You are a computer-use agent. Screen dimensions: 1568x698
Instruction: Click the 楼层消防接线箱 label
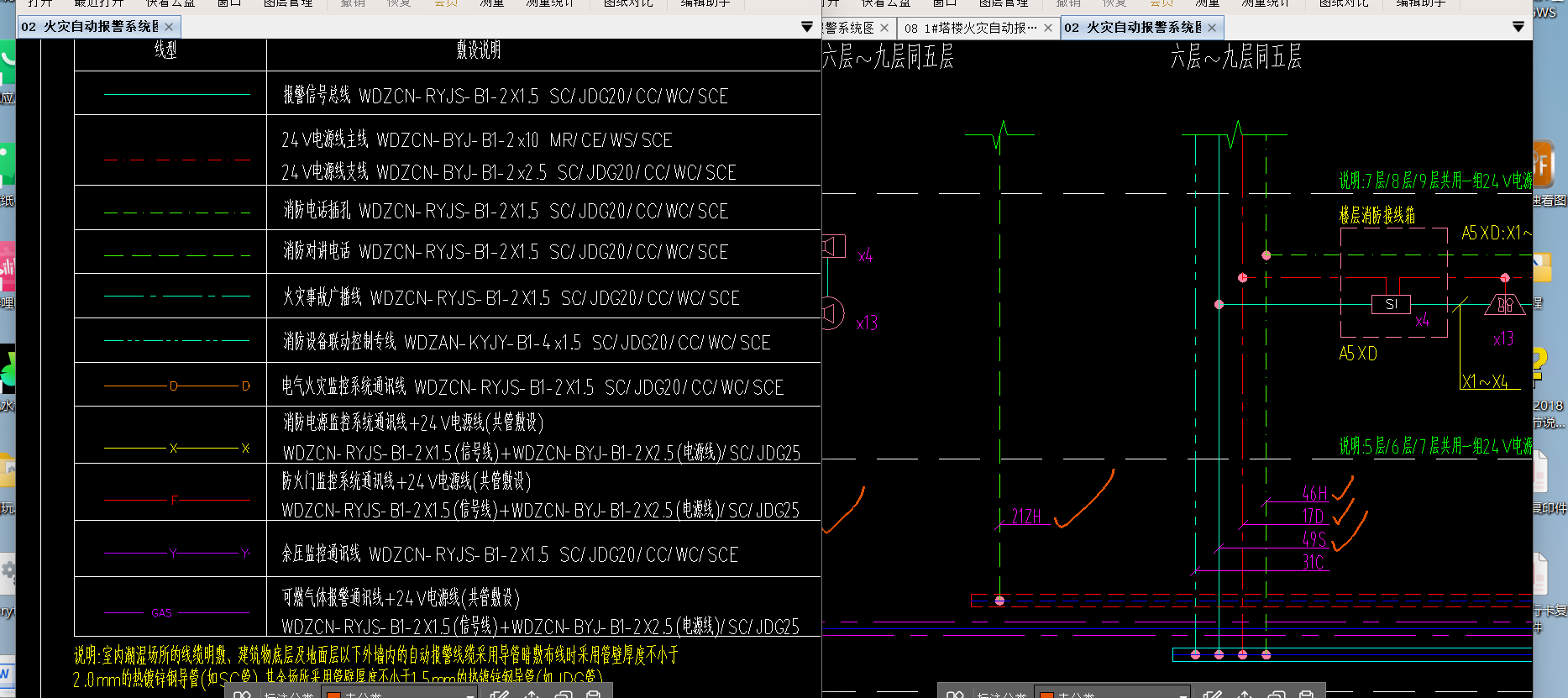click(x=1377, y=215)
